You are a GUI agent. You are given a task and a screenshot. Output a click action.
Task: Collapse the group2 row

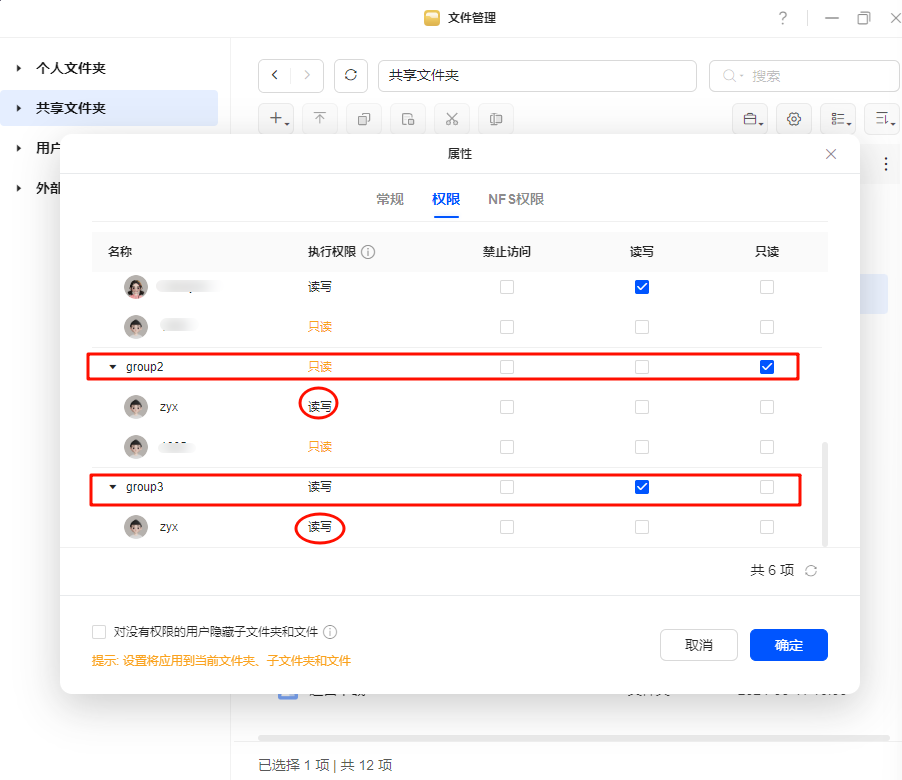(113, 367)
